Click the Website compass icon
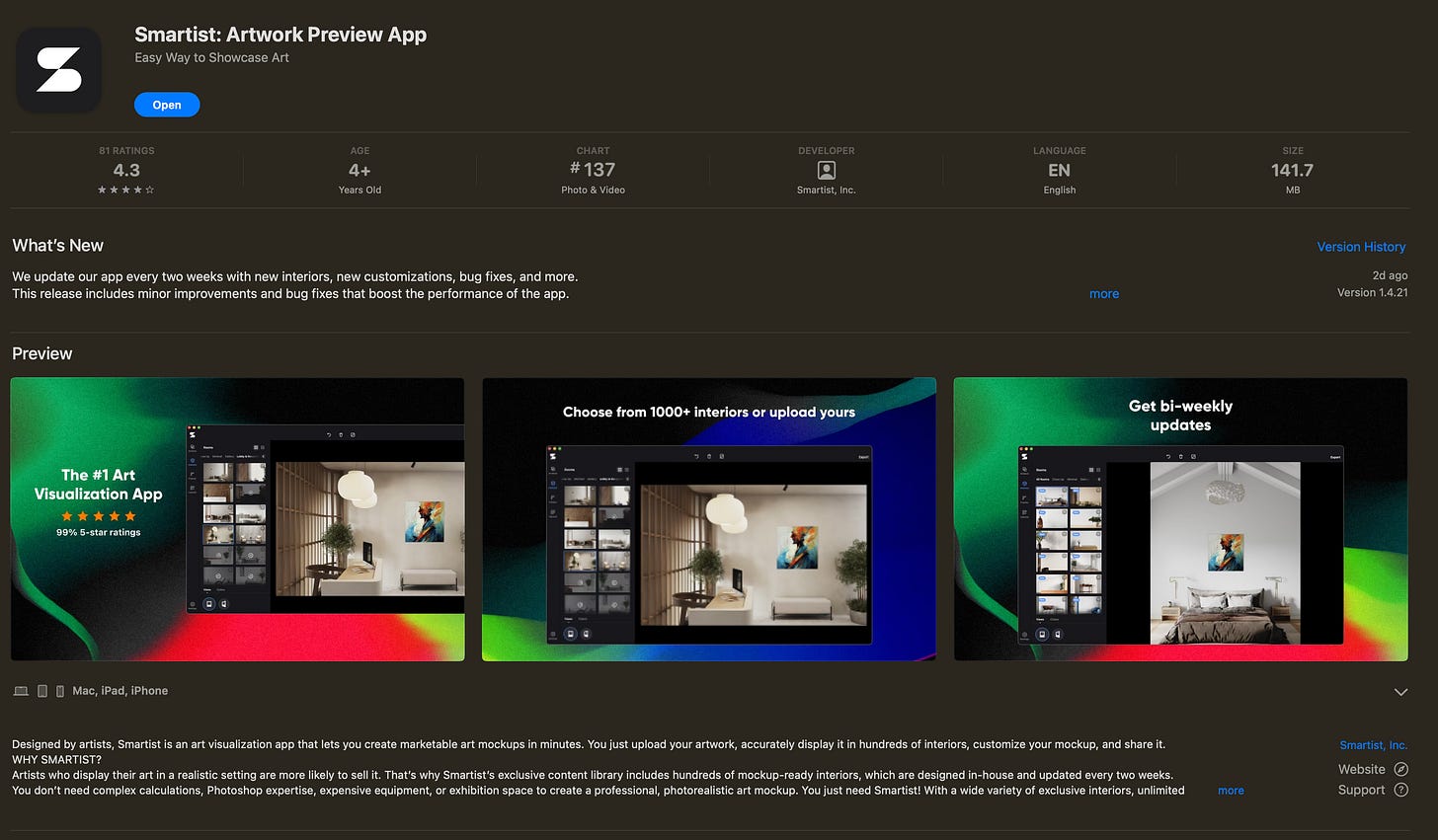1438x840 pixels. (x=1400, y=769)
